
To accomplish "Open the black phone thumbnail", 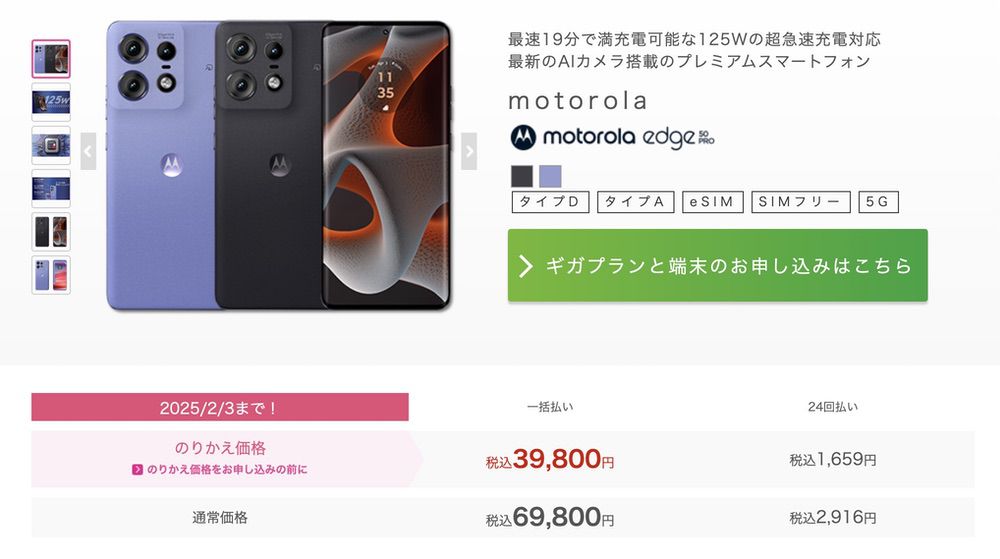I will pos(51,231).
